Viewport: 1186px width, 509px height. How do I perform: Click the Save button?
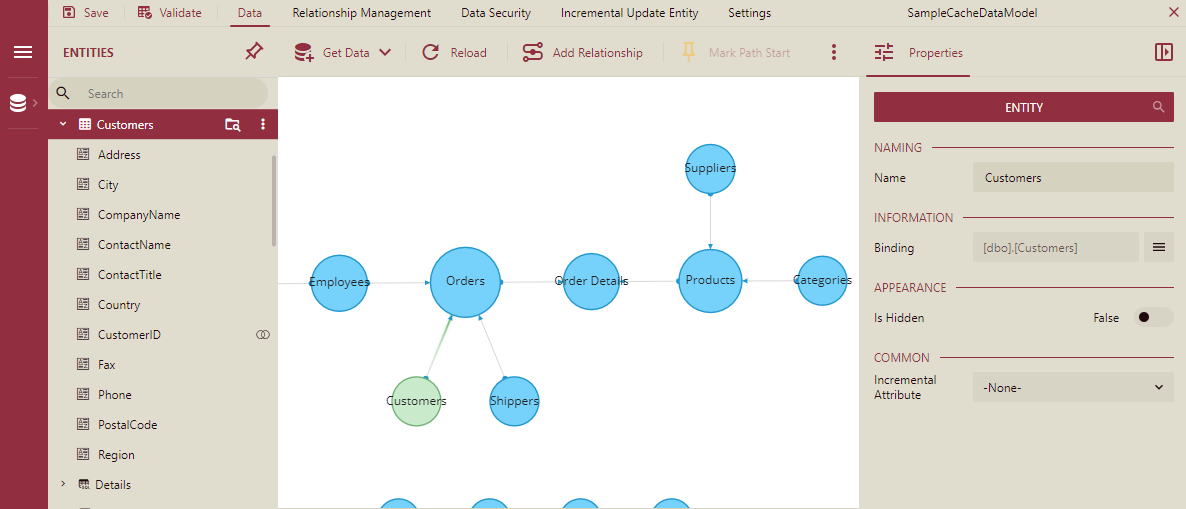(85, 13)
